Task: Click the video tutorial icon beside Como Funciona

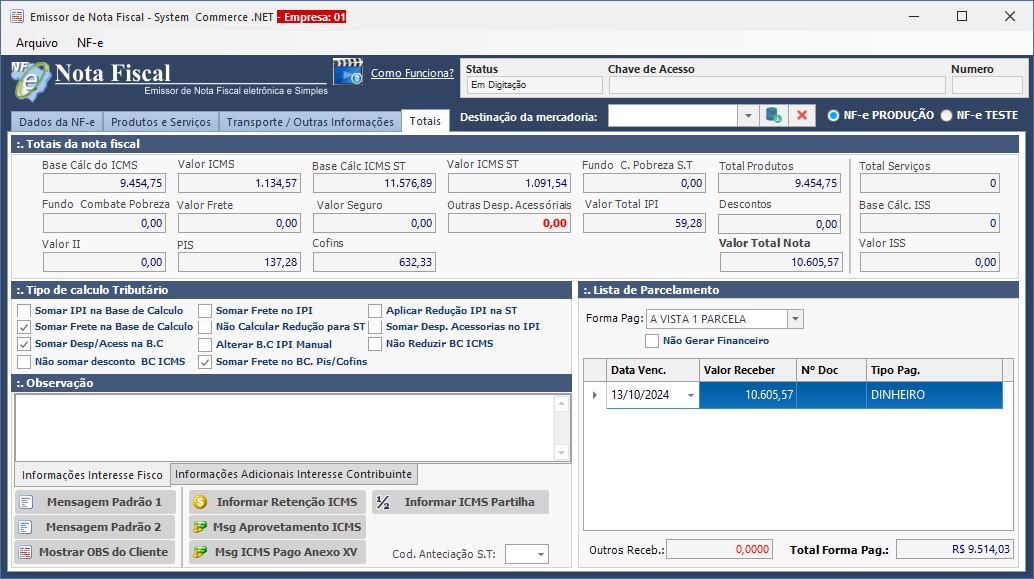Action: point(347,74)
